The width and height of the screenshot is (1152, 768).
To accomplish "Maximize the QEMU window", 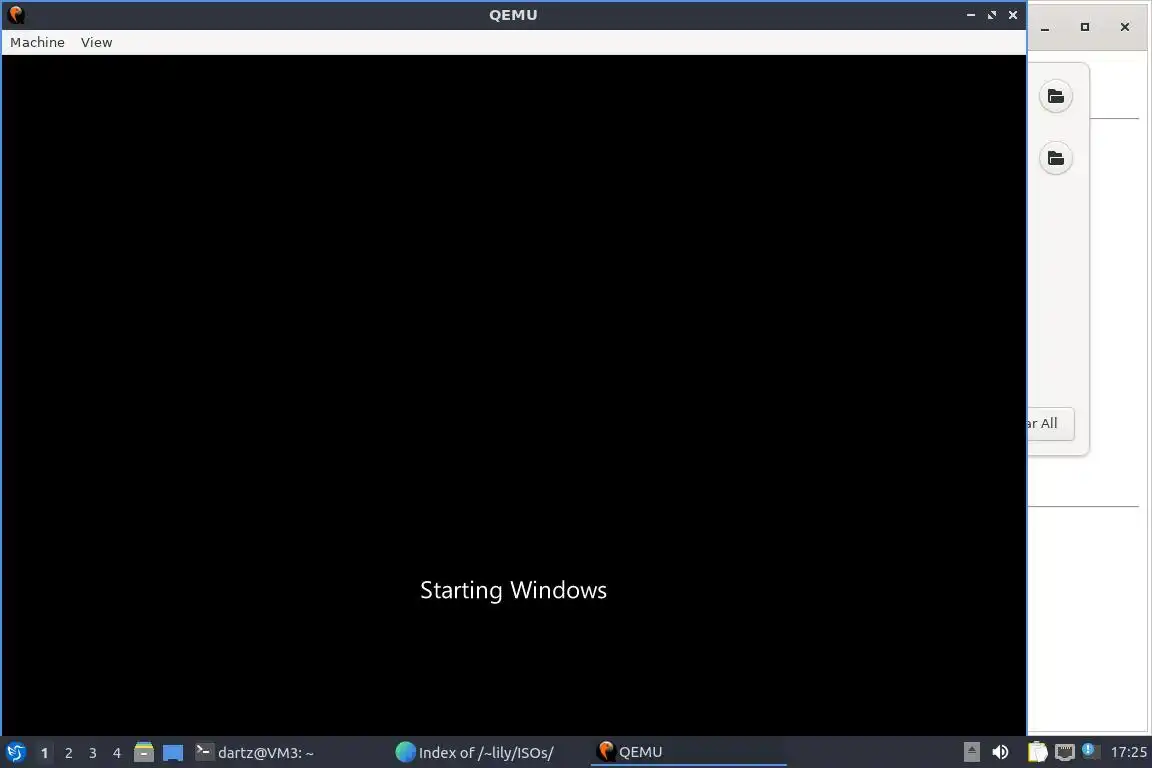I will coord(992,15).
